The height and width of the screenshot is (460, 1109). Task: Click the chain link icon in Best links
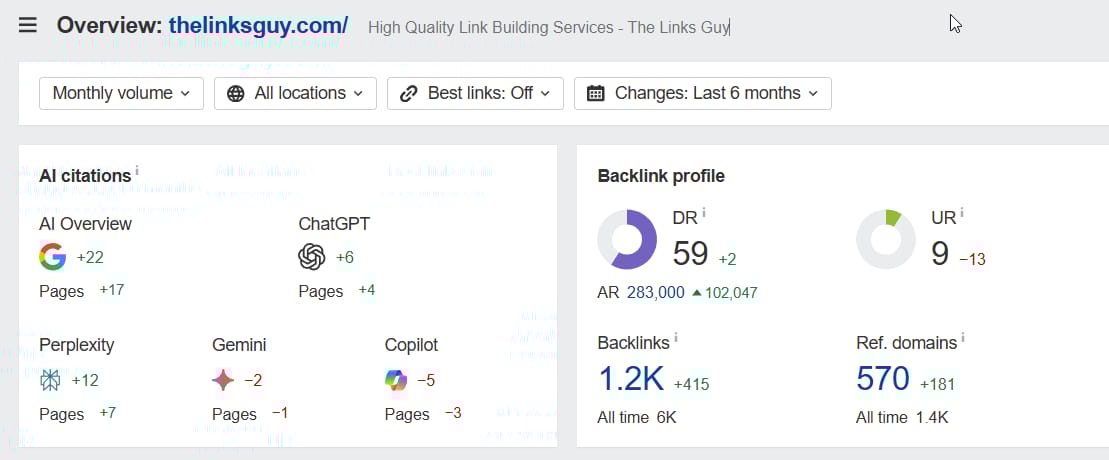pyautogui.click(x=409, y=93)
